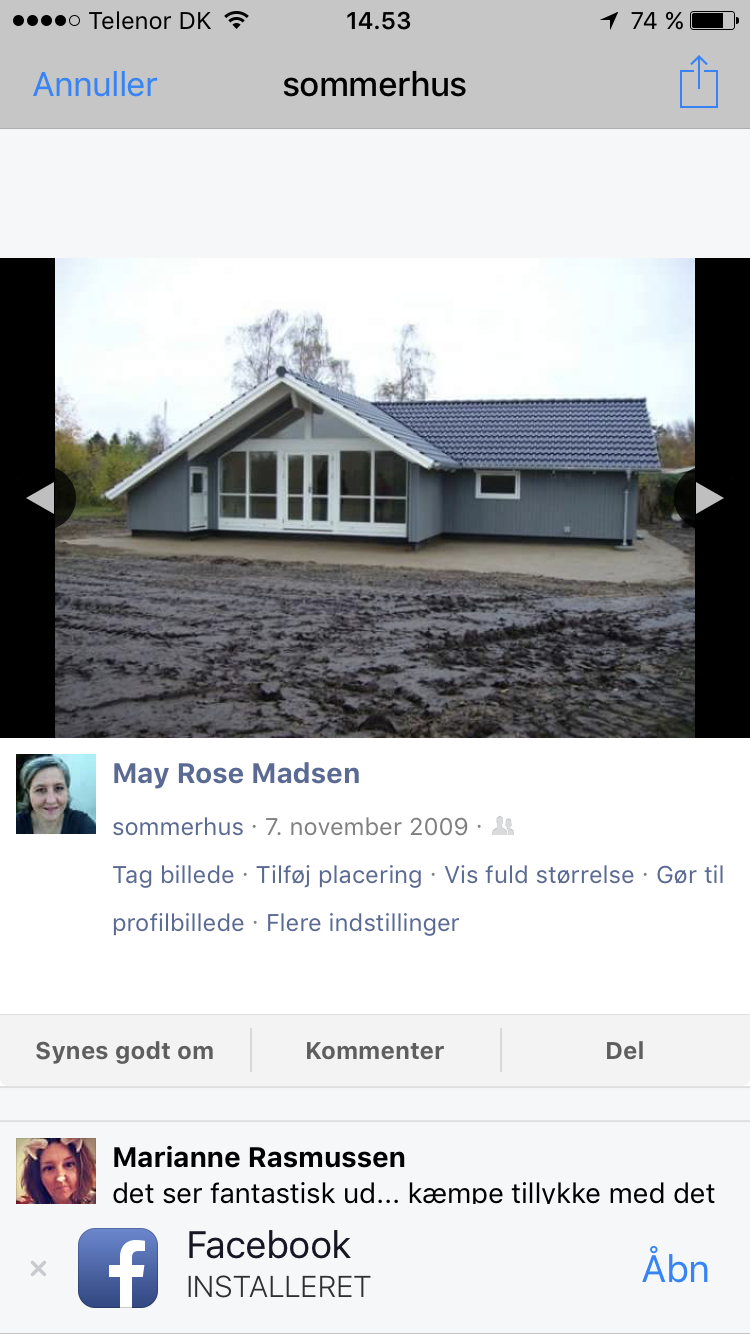Expand Flere indstillinger options
This screenshot has width=750, height=1334.
pyautogui.click(x=362, y=923)
